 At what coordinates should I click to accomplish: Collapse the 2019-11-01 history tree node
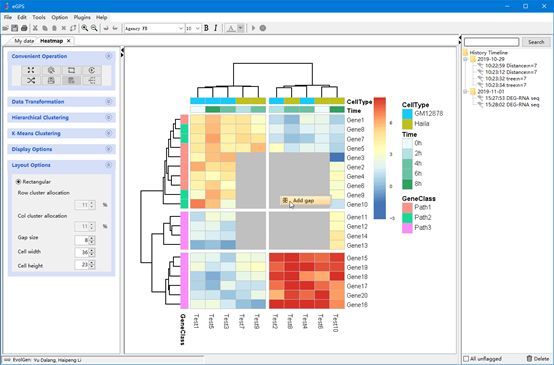466,92
